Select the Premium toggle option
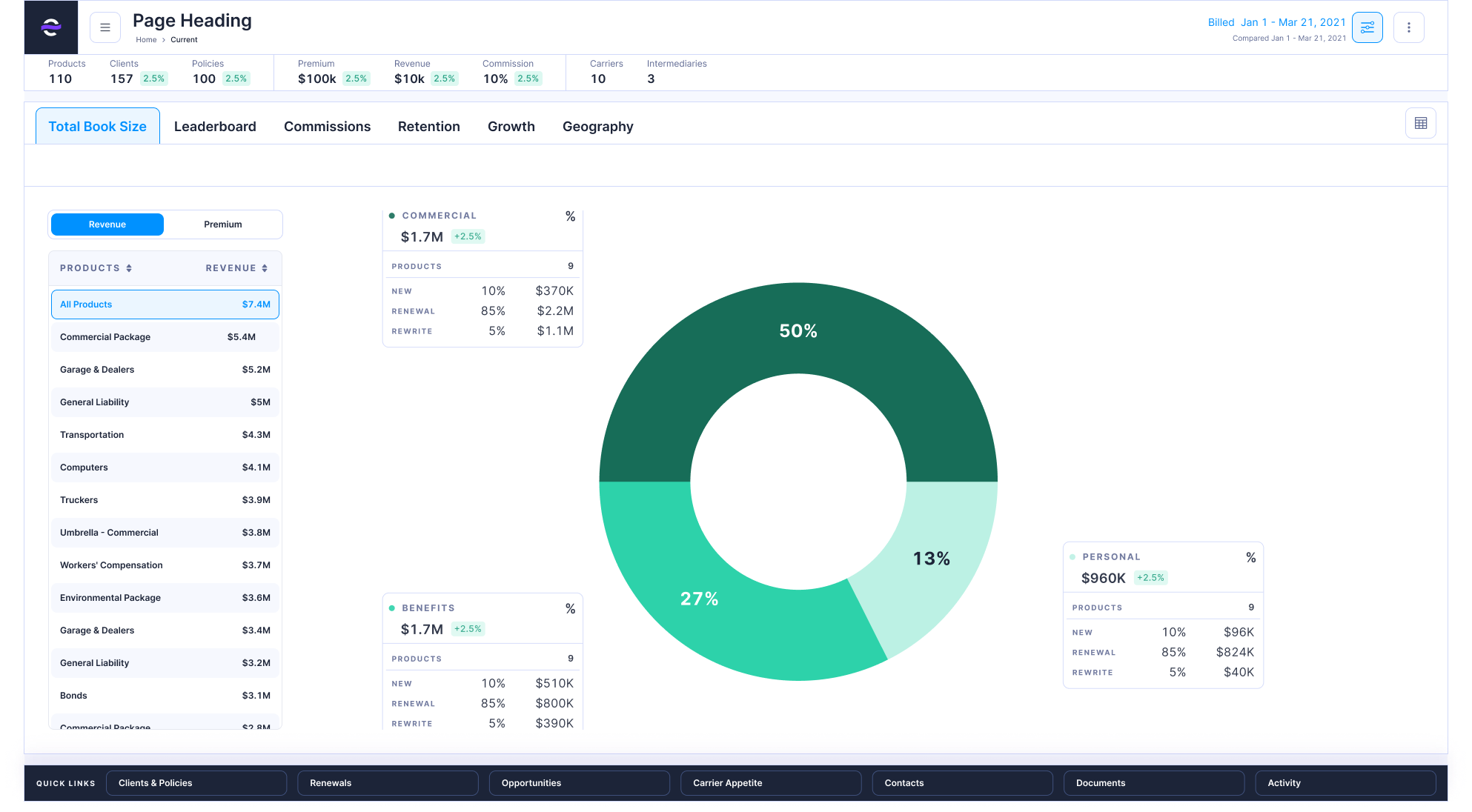This screenshot has height=812, width=1472. point(222,224)
